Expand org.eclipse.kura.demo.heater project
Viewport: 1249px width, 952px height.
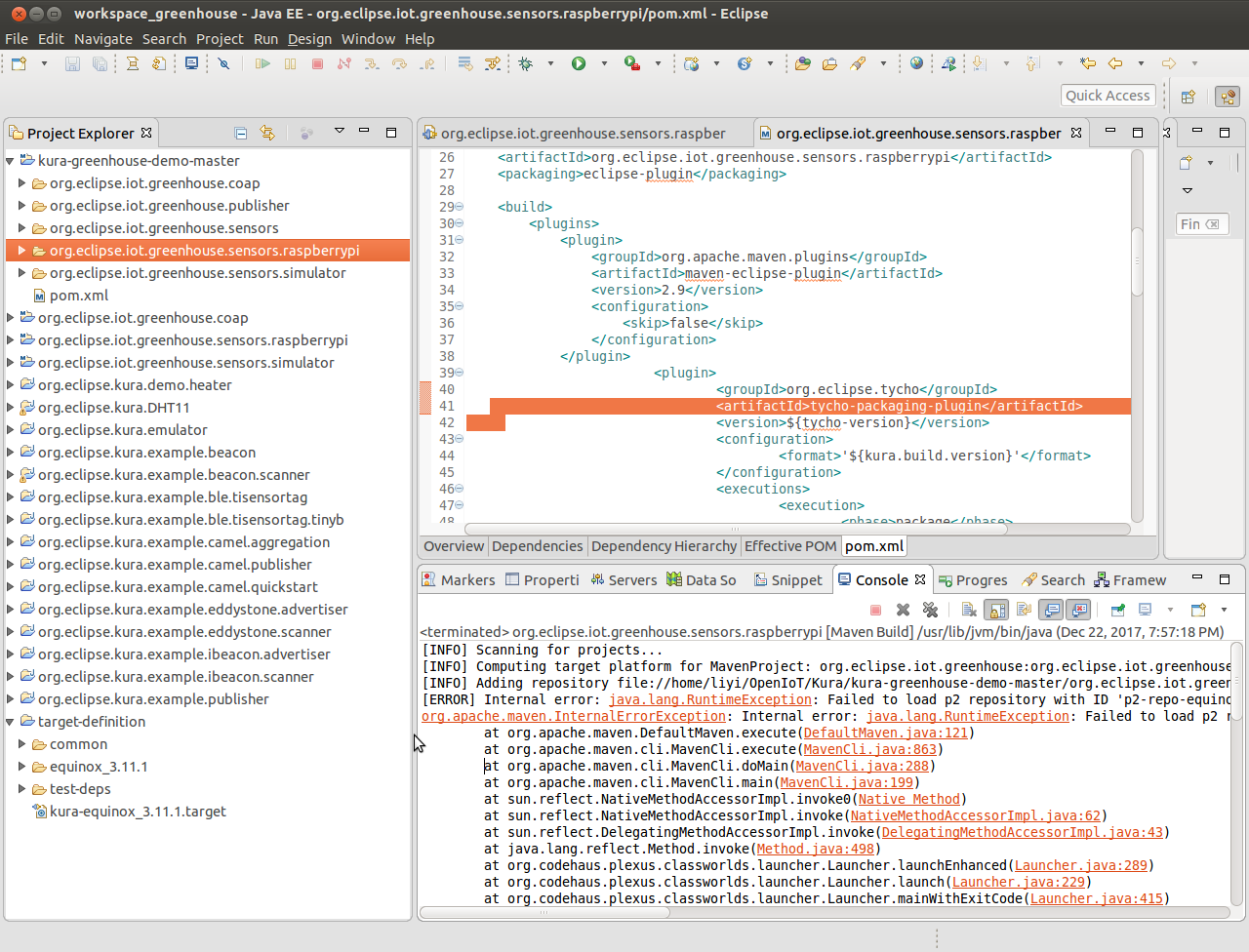pos(11,385)
